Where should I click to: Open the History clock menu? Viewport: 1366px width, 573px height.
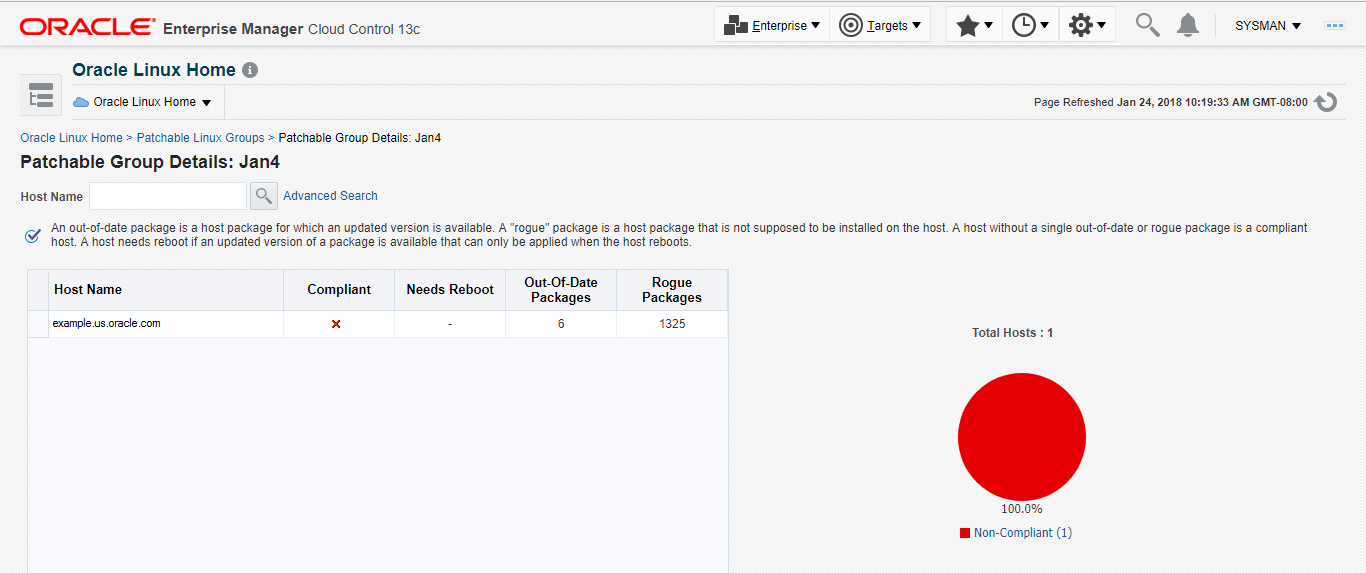[1030, 25]
